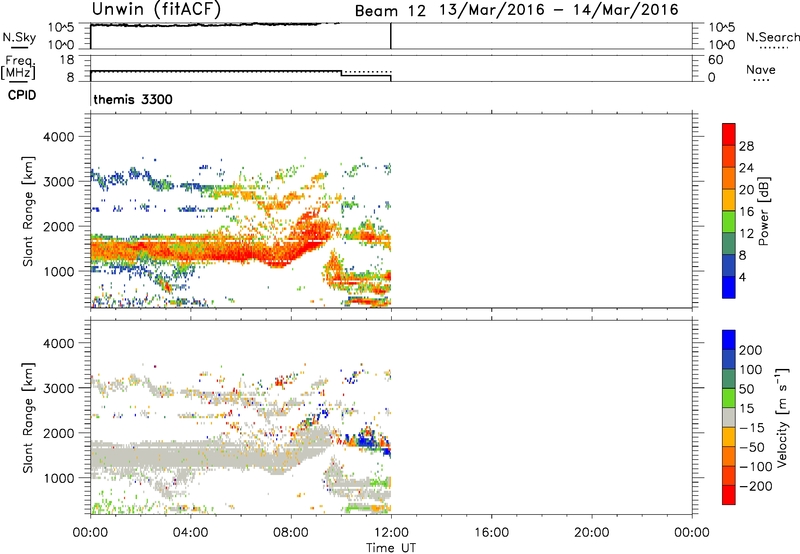Screen dimensions: 800x554
Task: Select the 'Freq. [MHz]' axis label
Action: pos(18,67)
